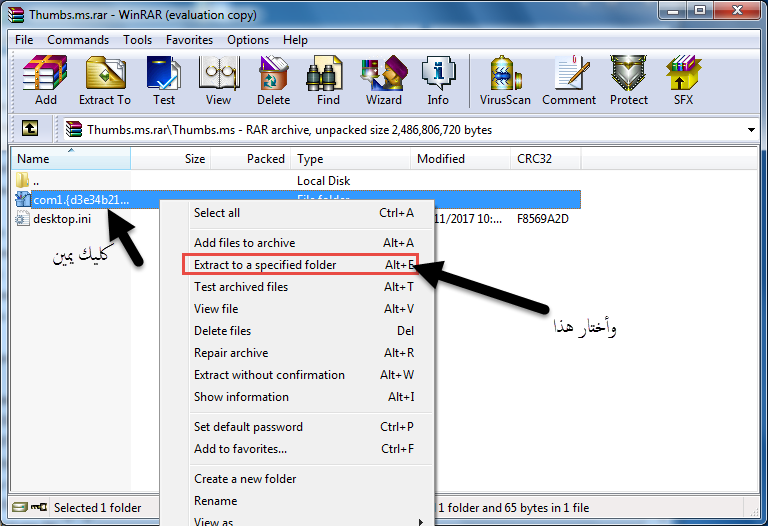Open the Commands menu

pyautogui.click(x=78, y=40)
